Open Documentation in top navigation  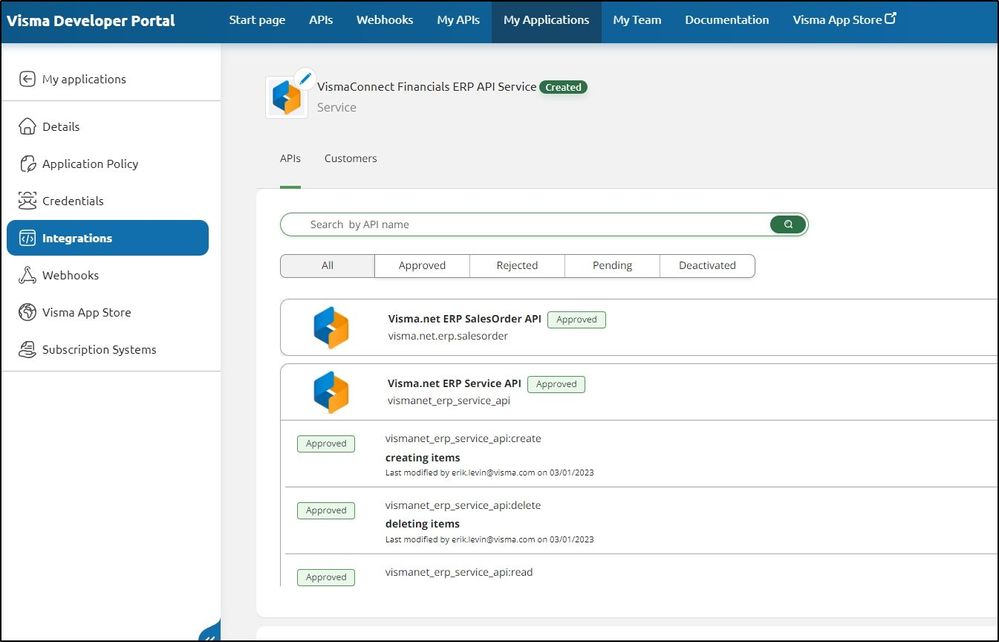coord(727,20)
